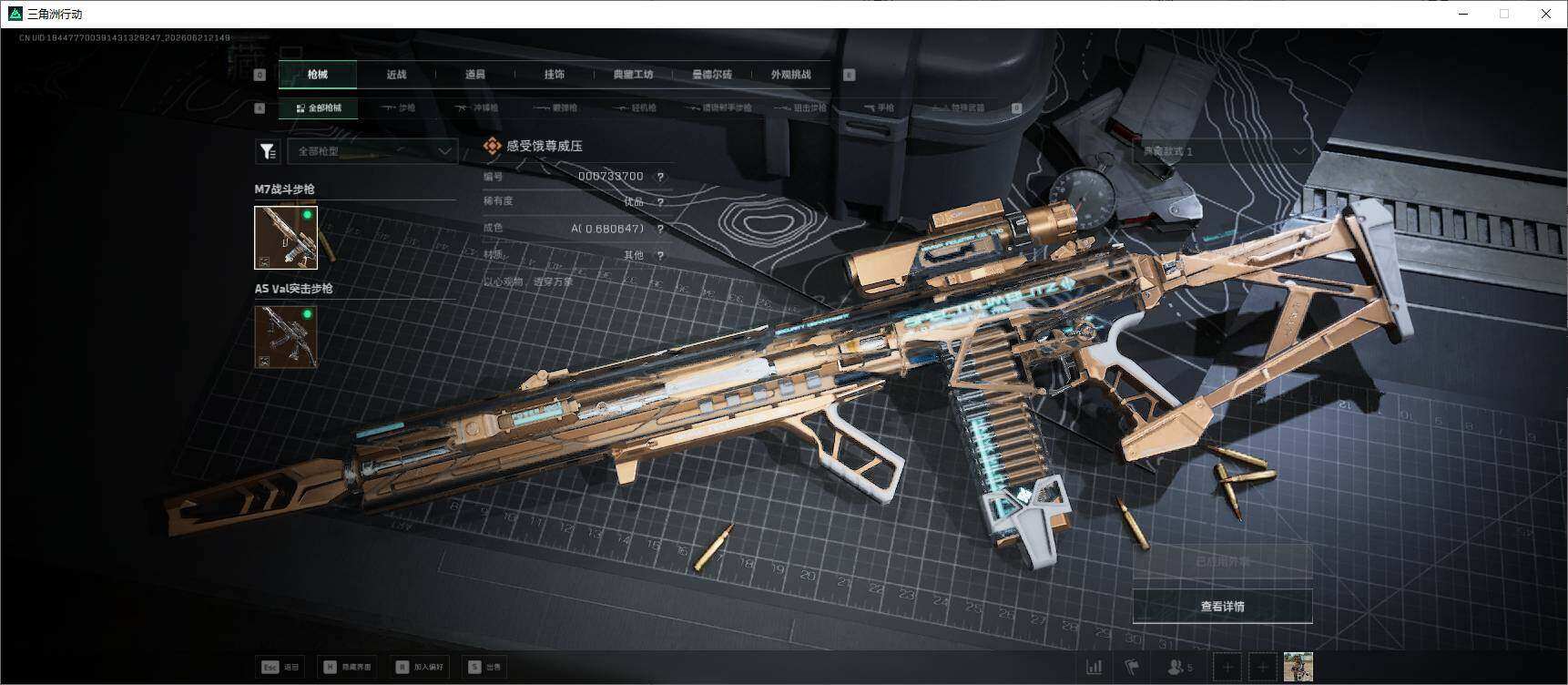Select the M7战斗步枪 skin thumbnail
Image resolution: width=1568 pixels, height=685 pixels.
286,238
